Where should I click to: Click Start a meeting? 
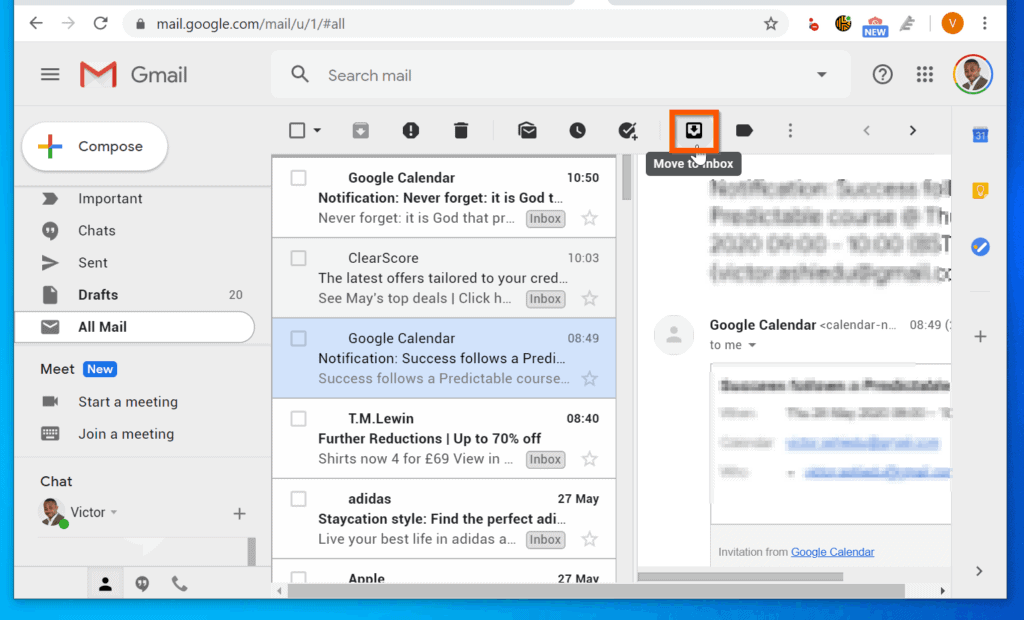click(x=128, y=402)
